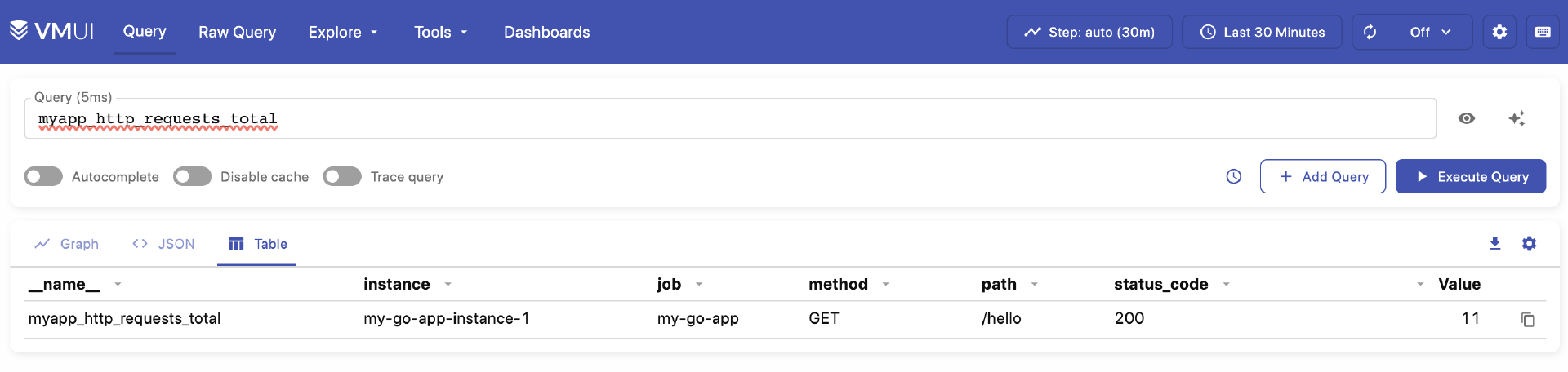Image resolution: width=1568 pixels, height=372 pixels.
Task: Toggle query visibility eye icon
Action: (1467, 118)
